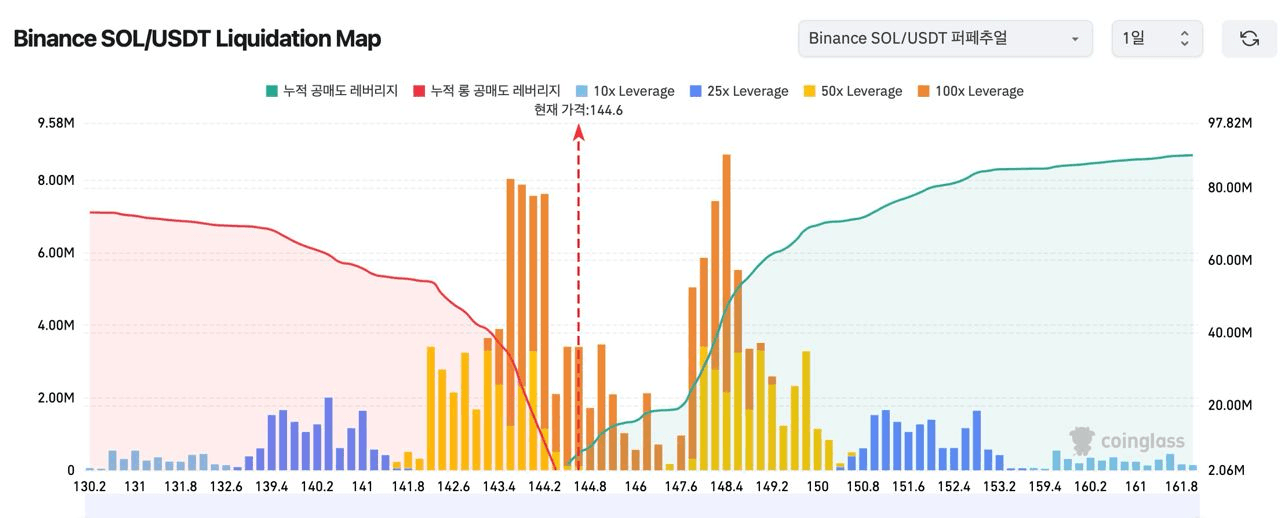The width and height of the screenshot is (1280, 518).
Task: Toggle the 100x Leverage legend series
Action: (x=970, y=91)
